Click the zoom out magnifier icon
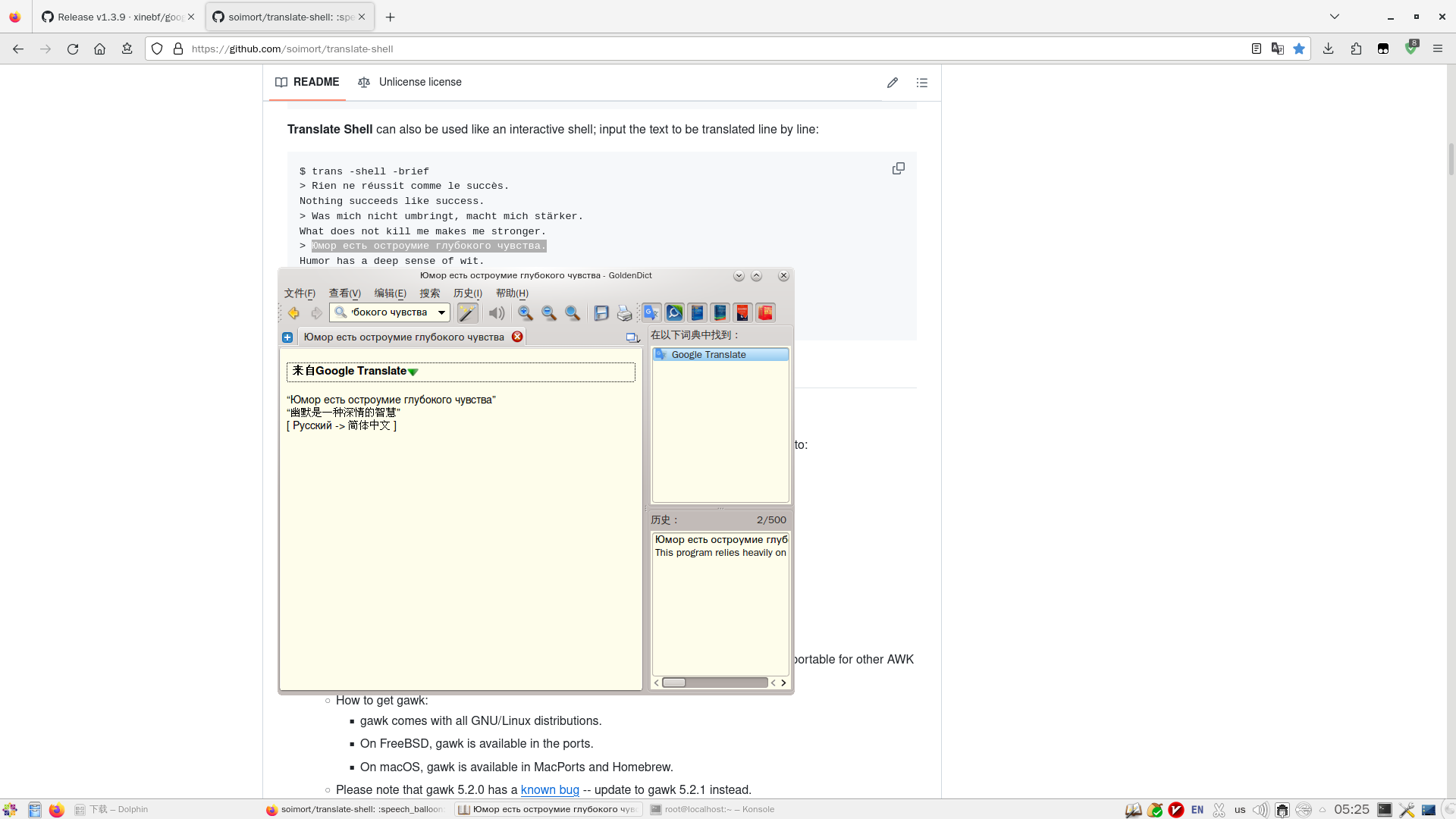This screenshot has width=1456, height=819. tap(549, 313)
